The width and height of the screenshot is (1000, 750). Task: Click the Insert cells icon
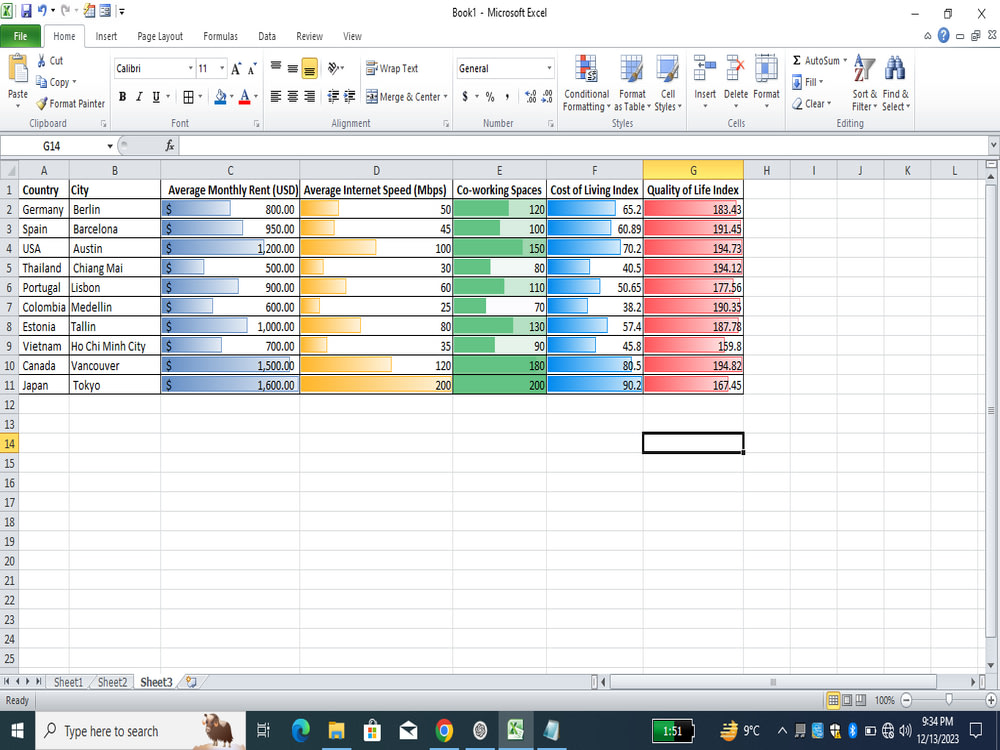705,69
